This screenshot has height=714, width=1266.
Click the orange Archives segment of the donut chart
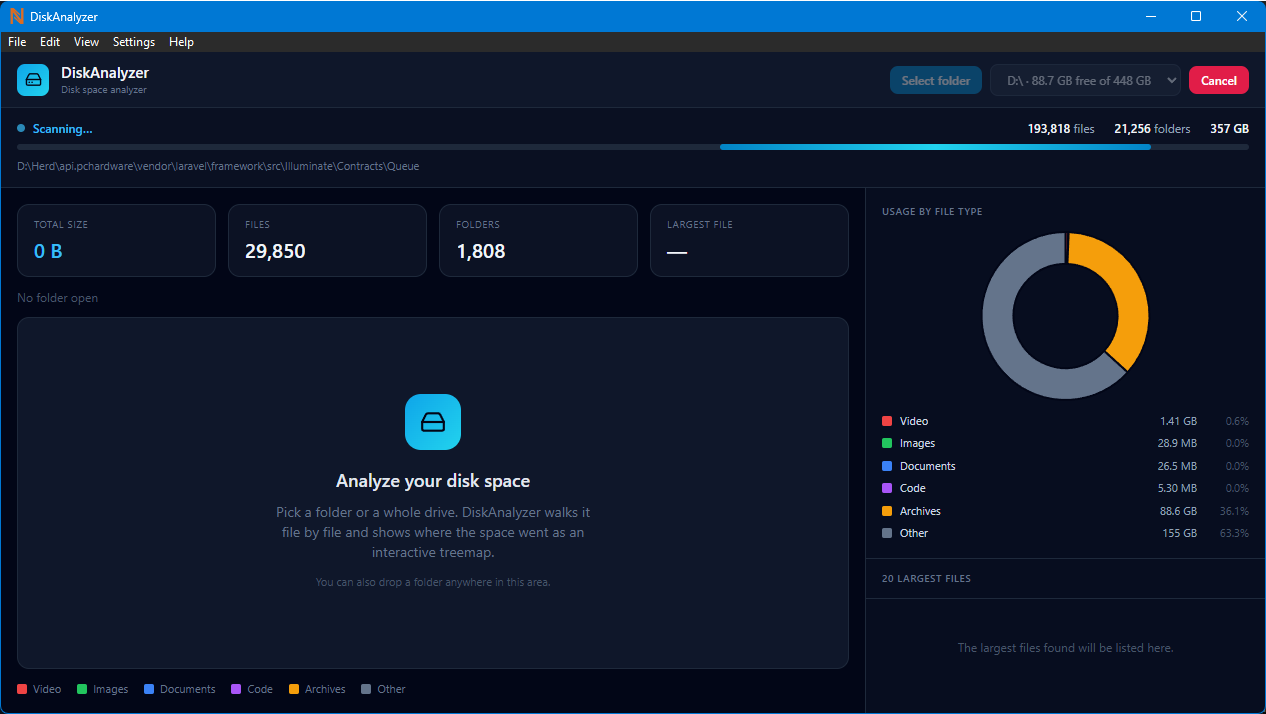pos(1126,290)
